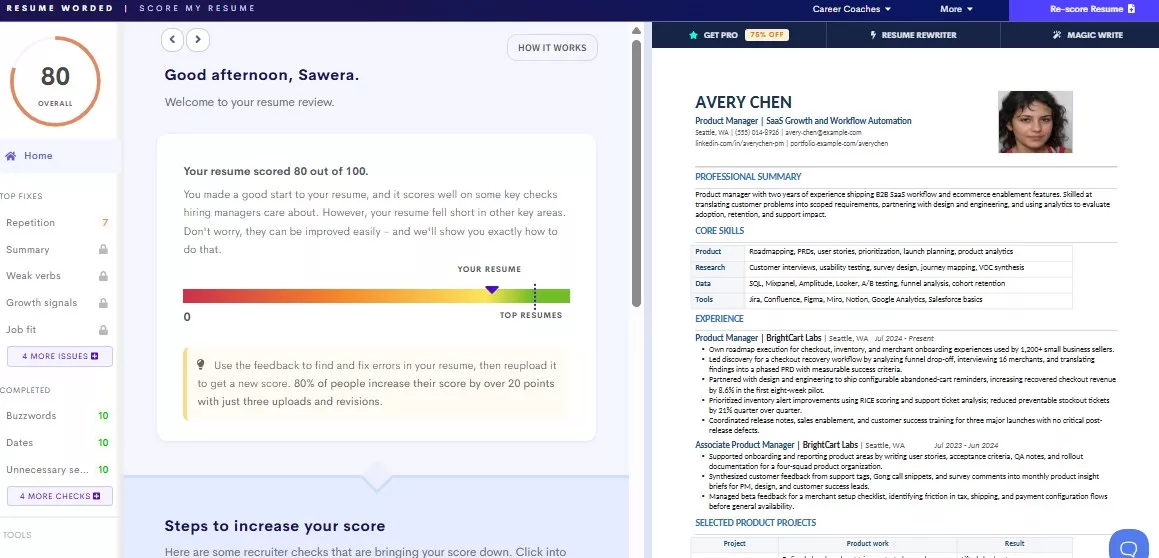Click Repetition score number 7
This screenshot has height=558, width=1159.
[105, 223]
